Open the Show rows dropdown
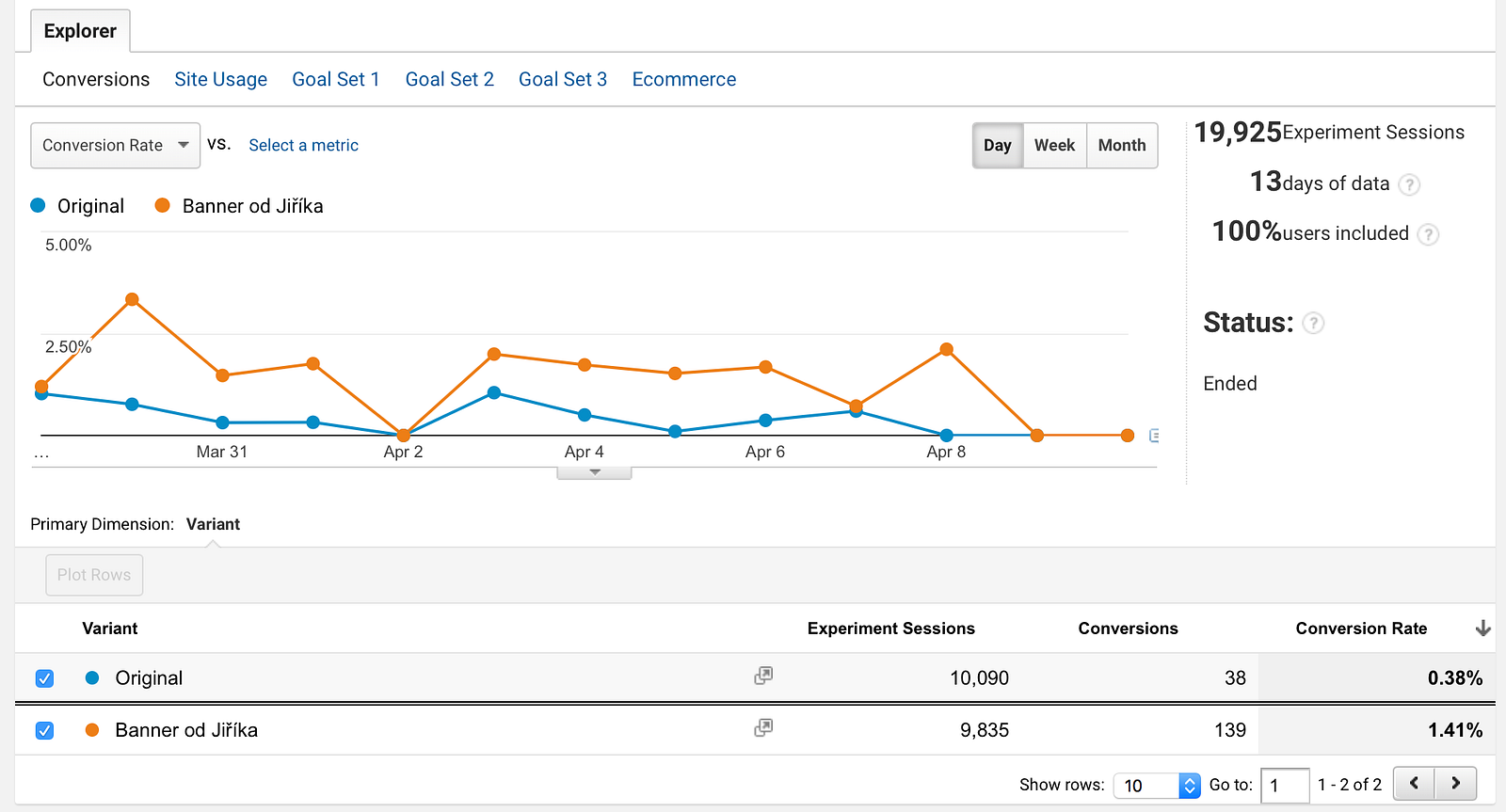1506x812 pixels. 1157,786
